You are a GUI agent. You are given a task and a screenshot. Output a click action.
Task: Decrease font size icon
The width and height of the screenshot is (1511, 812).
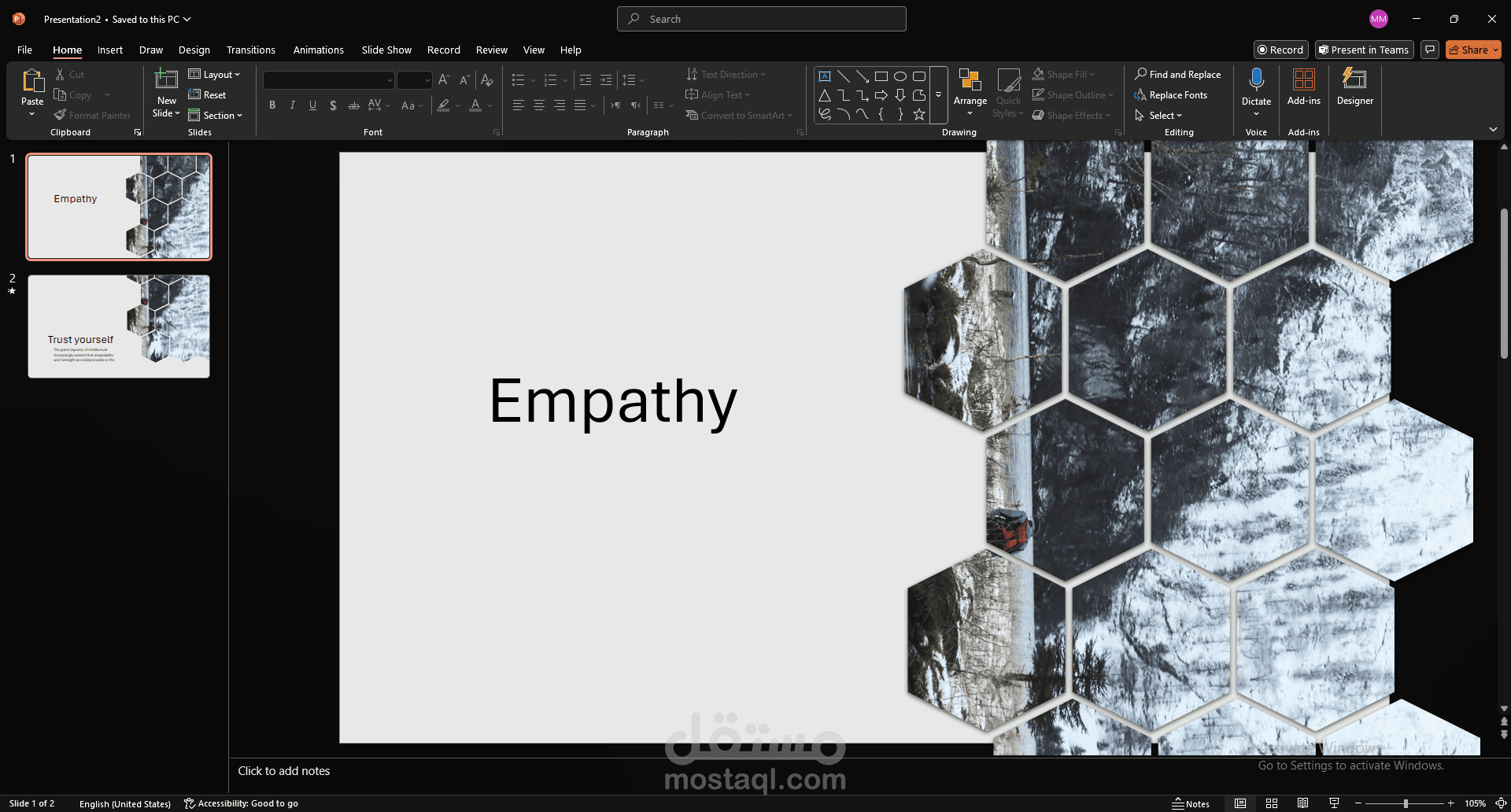464,79
